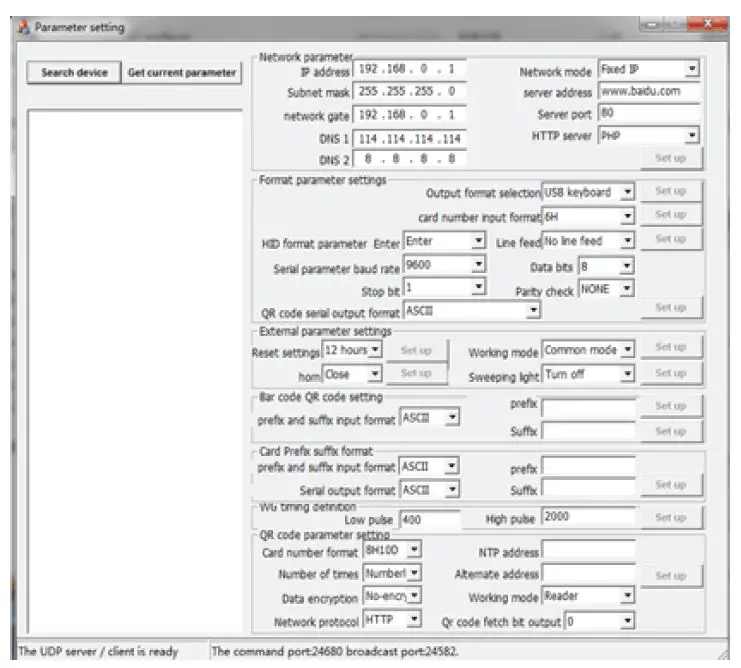Open the Stop bit dropdown
Screen dimensions: 741x668
[x=479, y=287]
